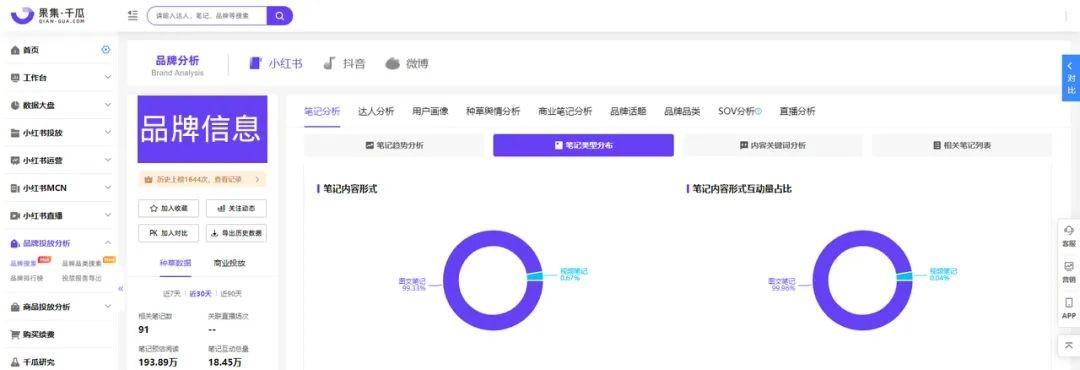This screenshot has width=1080, height=370.
Task: Click the 关注动态 button
Action: pos(236,208)
